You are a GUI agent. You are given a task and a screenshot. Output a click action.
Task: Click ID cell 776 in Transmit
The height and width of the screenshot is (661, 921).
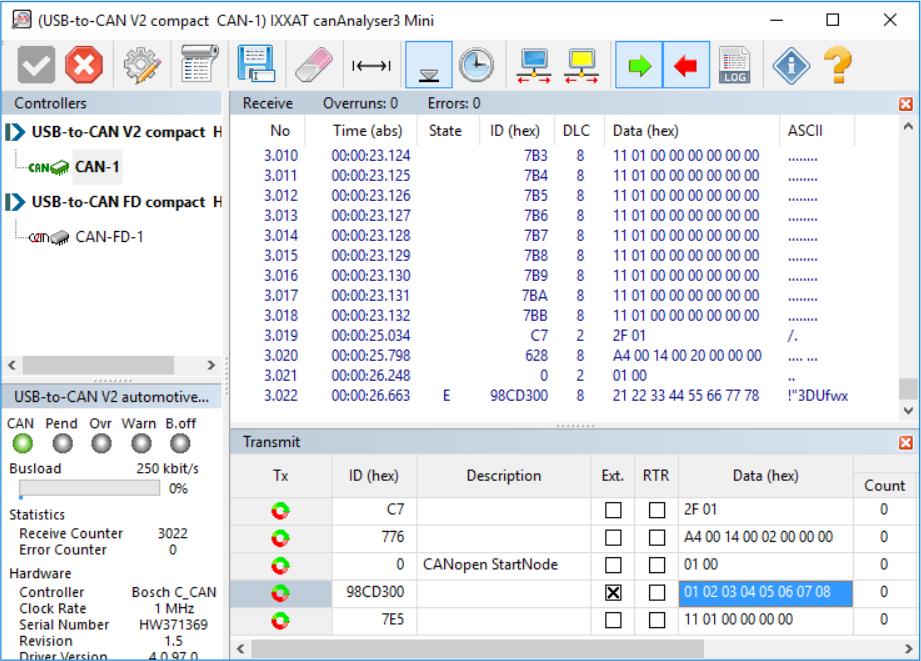(x=374, y=537)
